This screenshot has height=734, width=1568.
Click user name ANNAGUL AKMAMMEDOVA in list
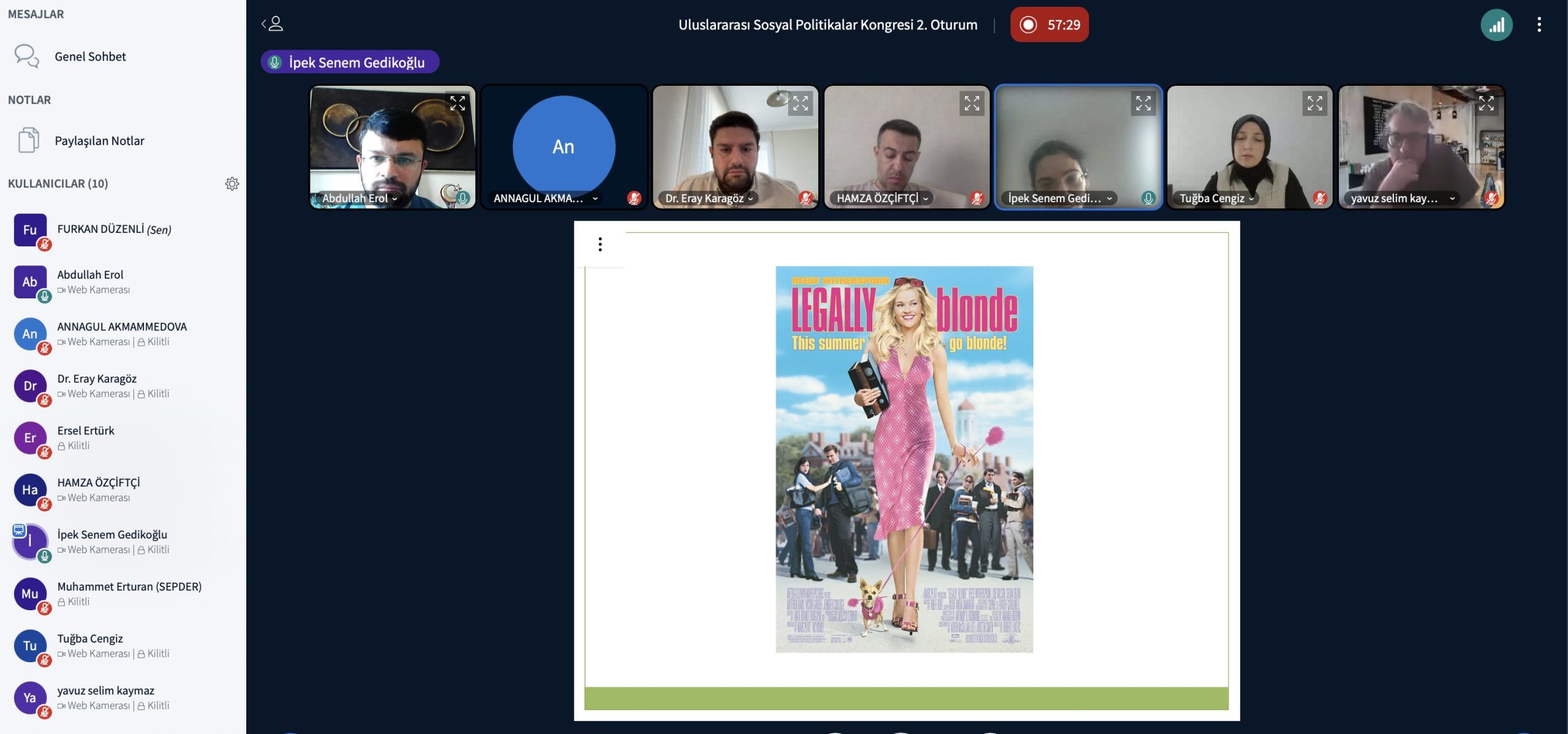click(x=122, y=327)
